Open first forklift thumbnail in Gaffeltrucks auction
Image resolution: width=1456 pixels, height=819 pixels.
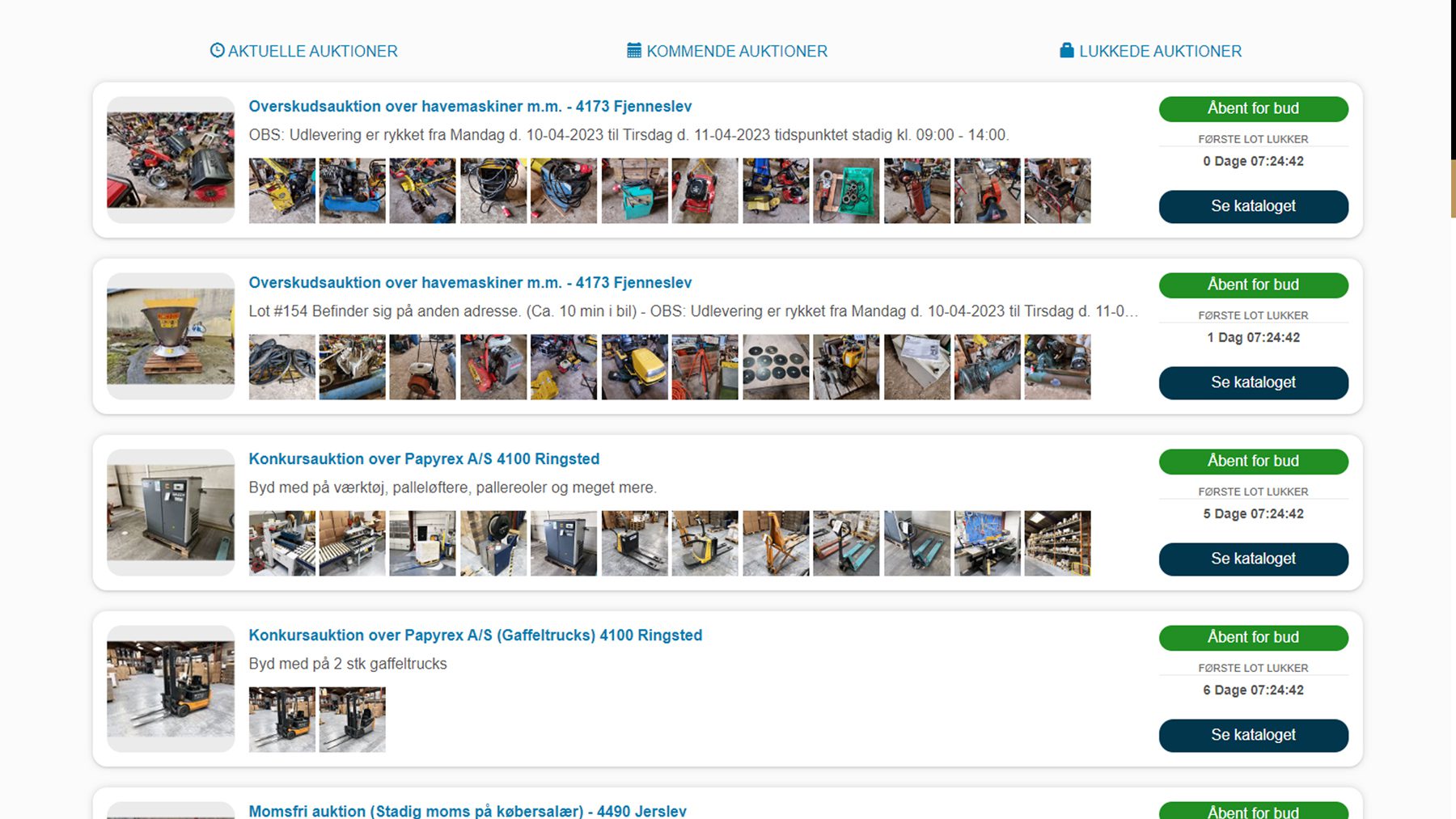point(281,720)
